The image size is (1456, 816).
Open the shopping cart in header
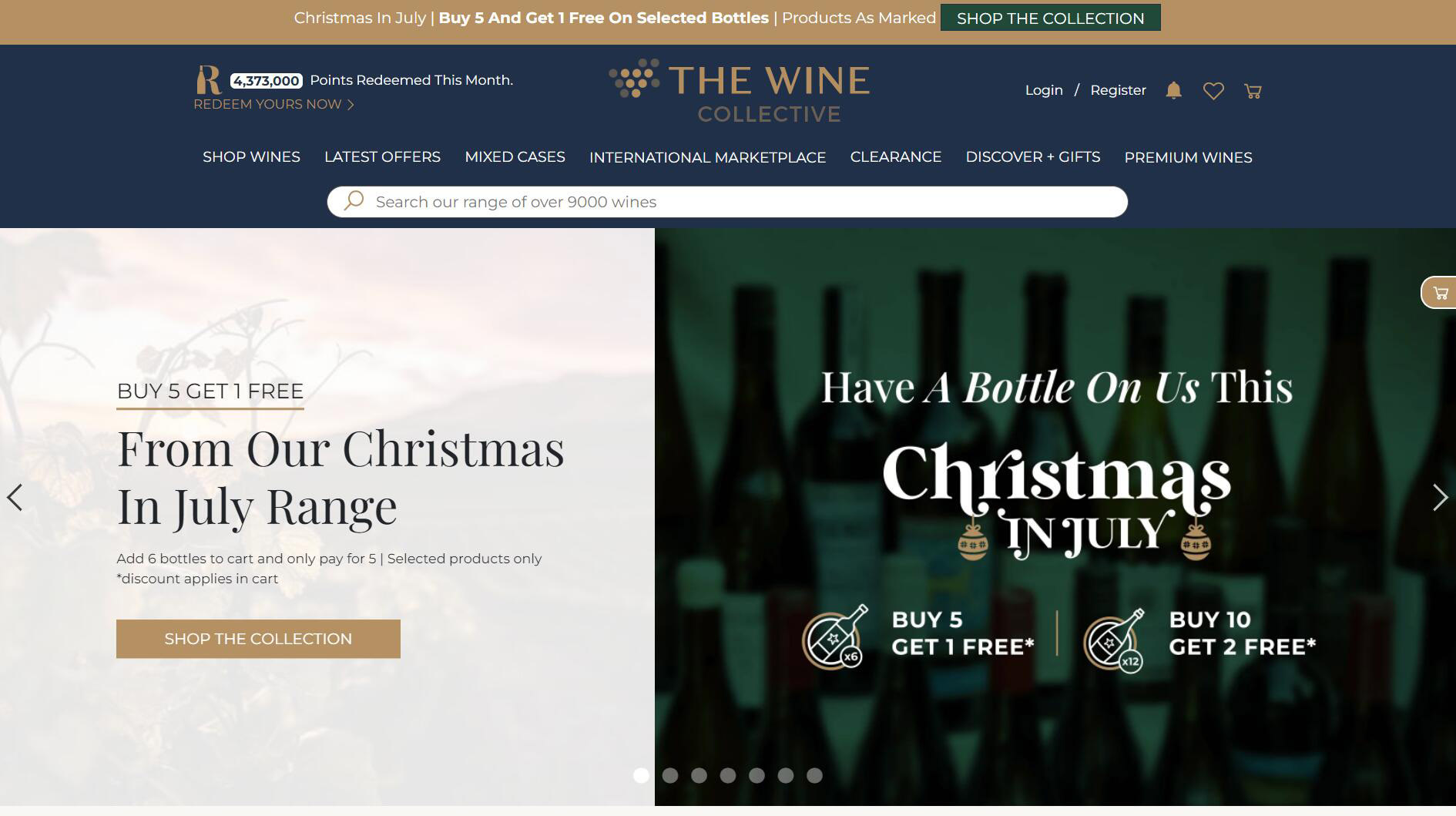pos(1253,91)
